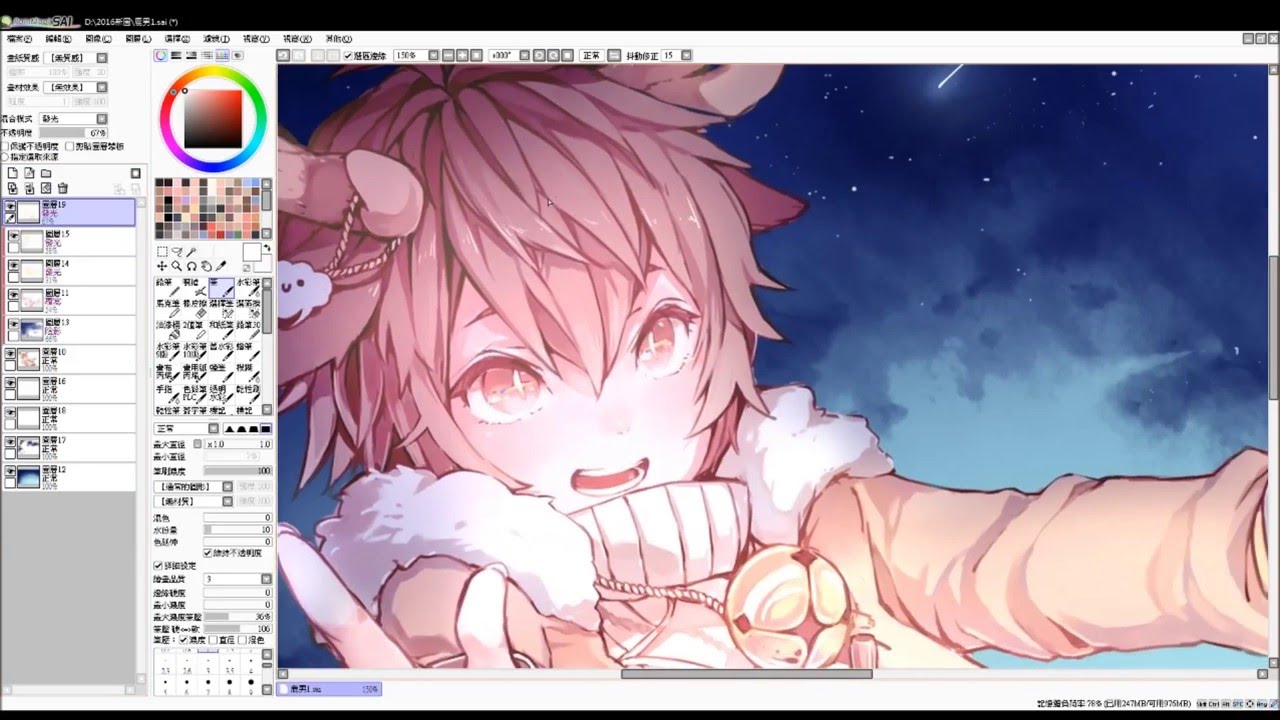1280x720 pixels.
Task: Select the rectangular selection tool
Action: (162, 252)
